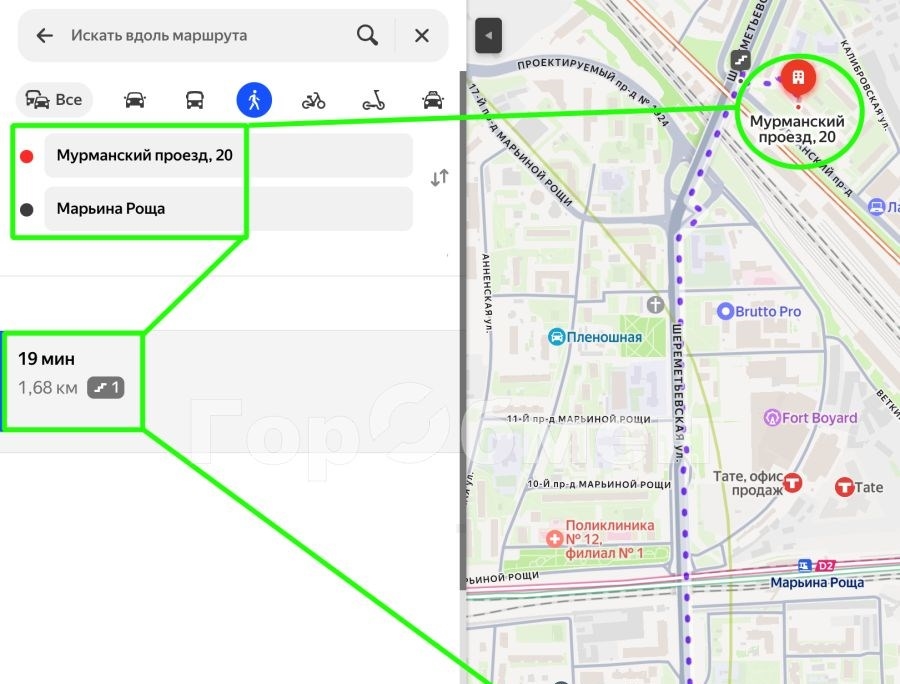Collapse the side panel with arrow button
The width and height of the screenshot is (900, 684).
[488, 36]
